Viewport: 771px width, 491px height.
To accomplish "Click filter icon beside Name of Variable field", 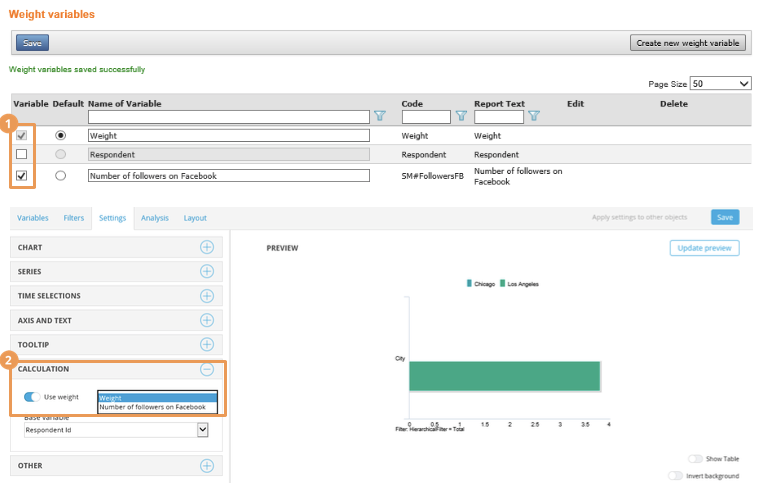I will pos(379,116).
